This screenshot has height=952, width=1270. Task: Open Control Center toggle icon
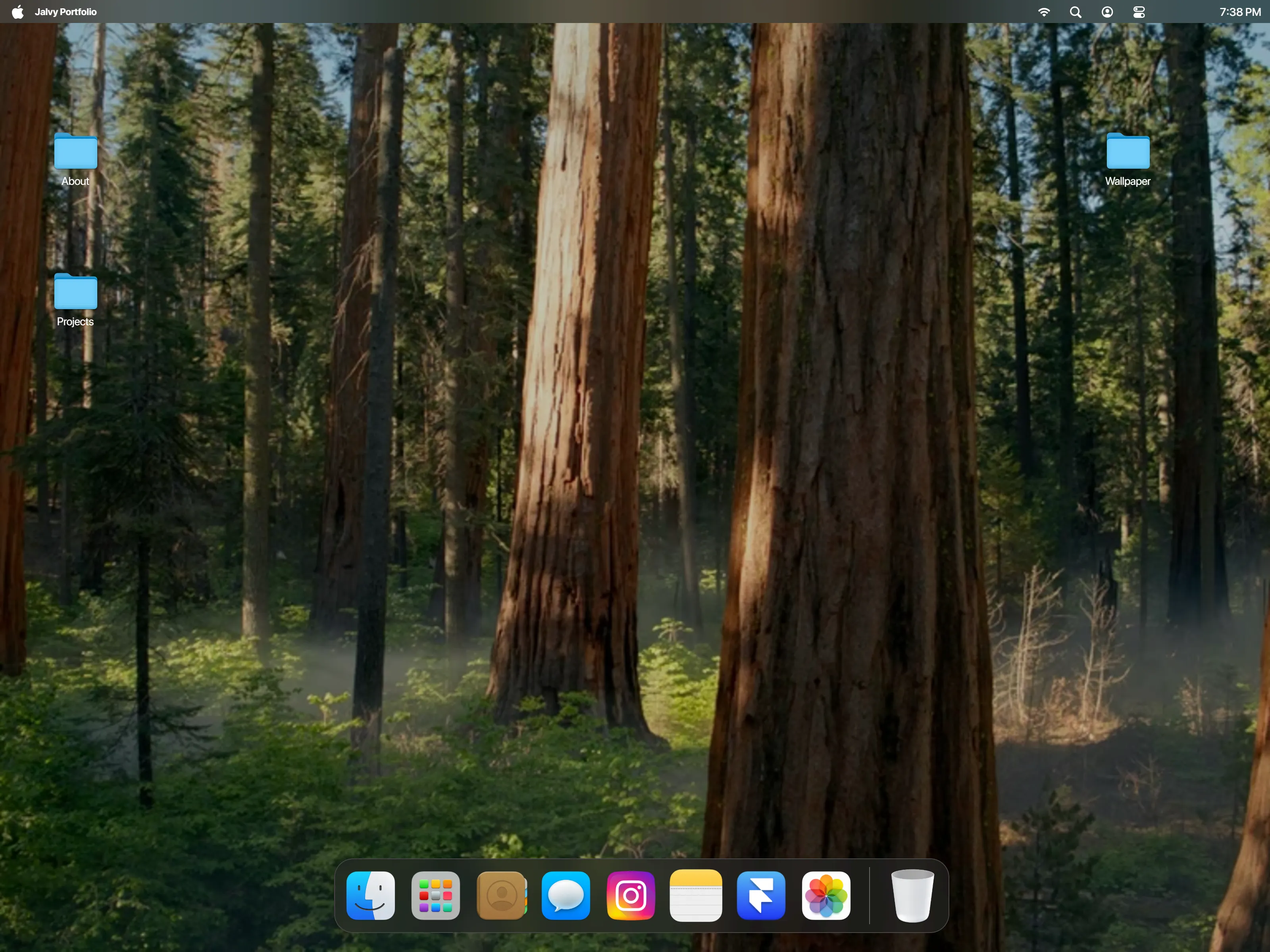pos(1139,12)
